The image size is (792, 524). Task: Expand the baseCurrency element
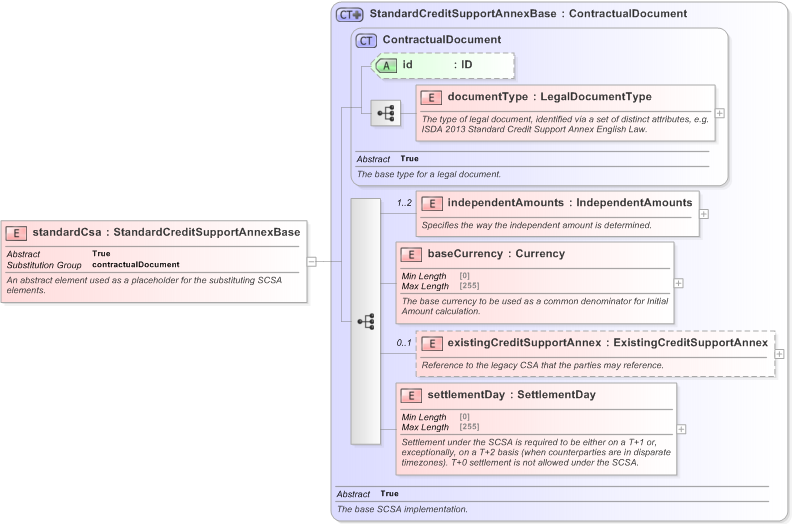(678, 283)
